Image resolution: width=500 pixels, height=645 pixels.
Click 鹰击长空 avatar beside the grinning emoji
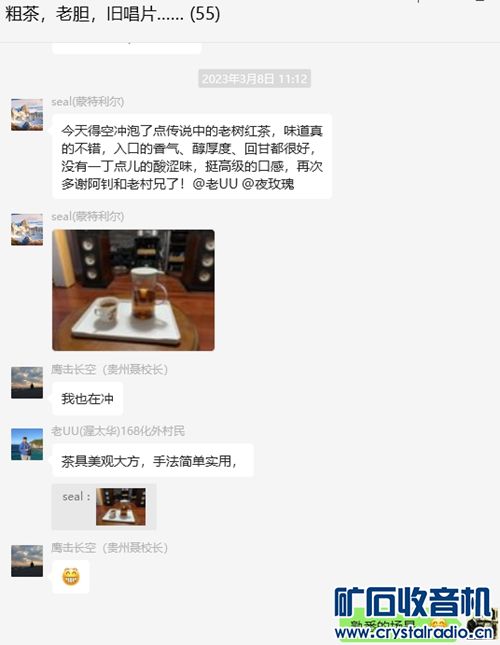27,561
